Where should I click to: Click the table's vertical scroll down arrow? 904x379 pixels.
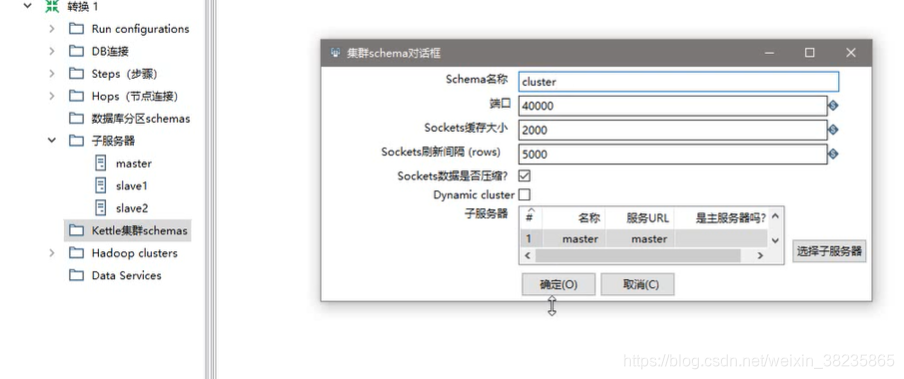[x=775, y=241]
